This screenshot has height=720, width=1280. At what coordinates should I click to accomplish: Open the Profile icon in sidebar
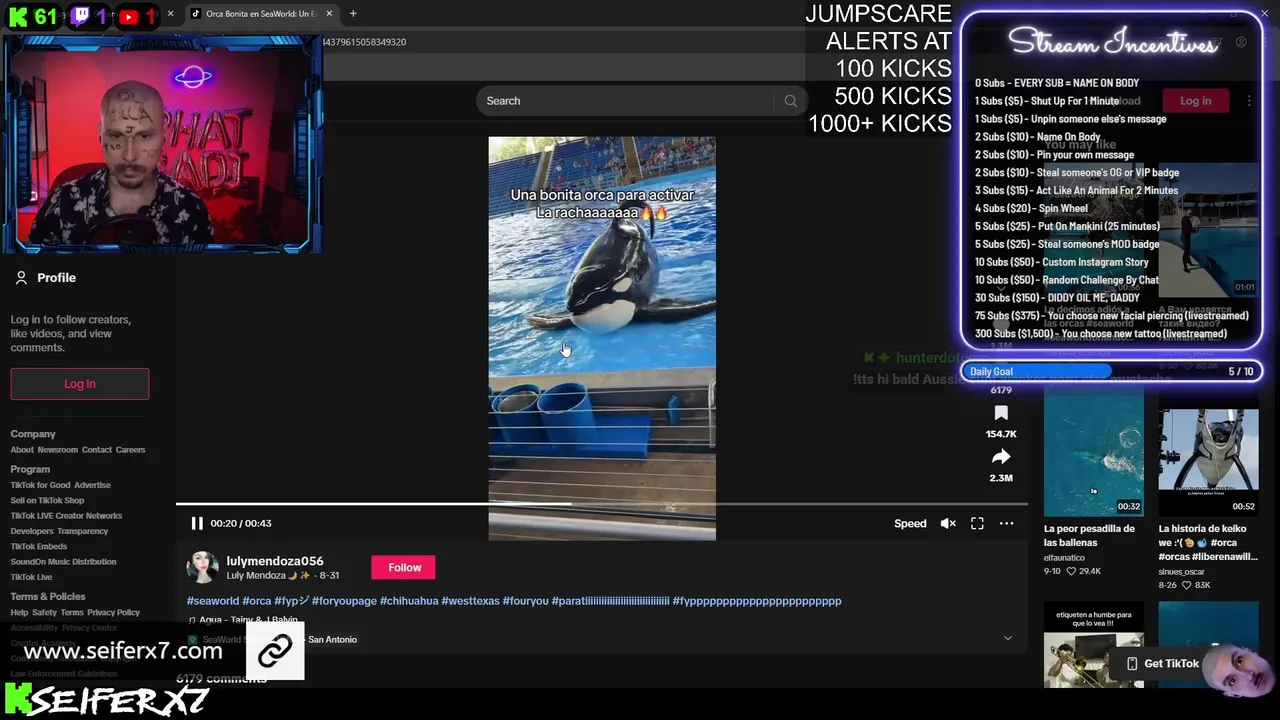click(21, 278)
